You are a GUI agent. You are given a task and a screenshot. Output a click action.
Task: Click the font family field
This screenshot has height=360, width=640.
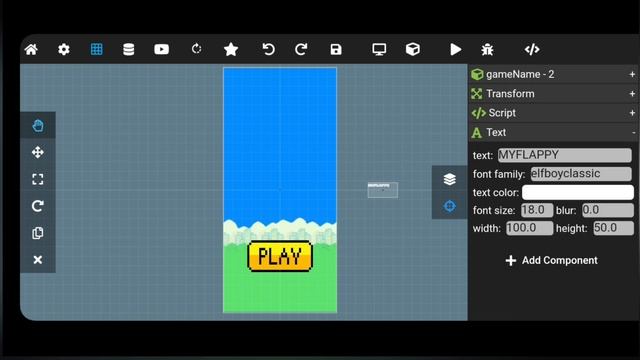click(581, 174)
